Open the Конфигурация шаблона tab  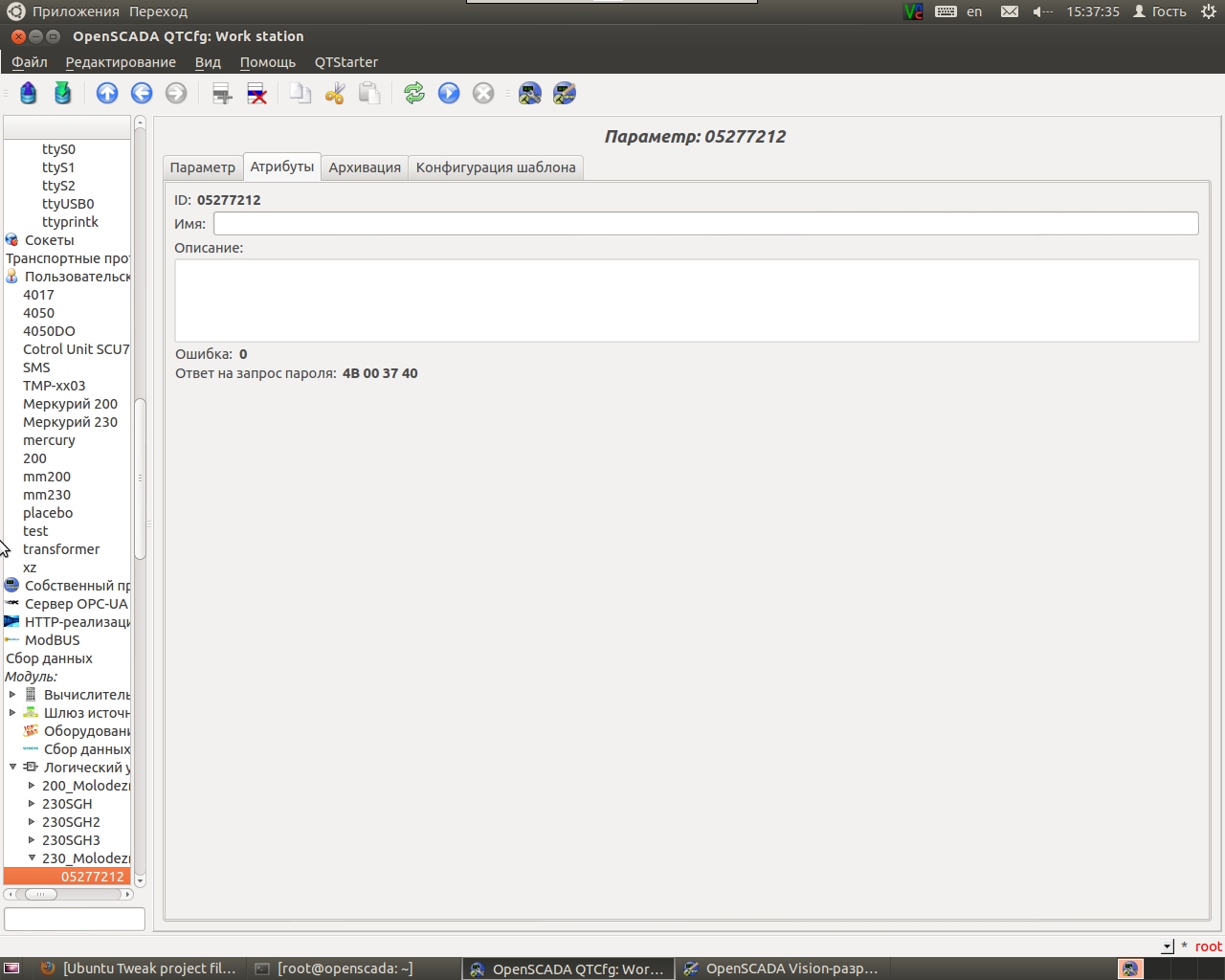pyautogui.click(x=496, y=167)
